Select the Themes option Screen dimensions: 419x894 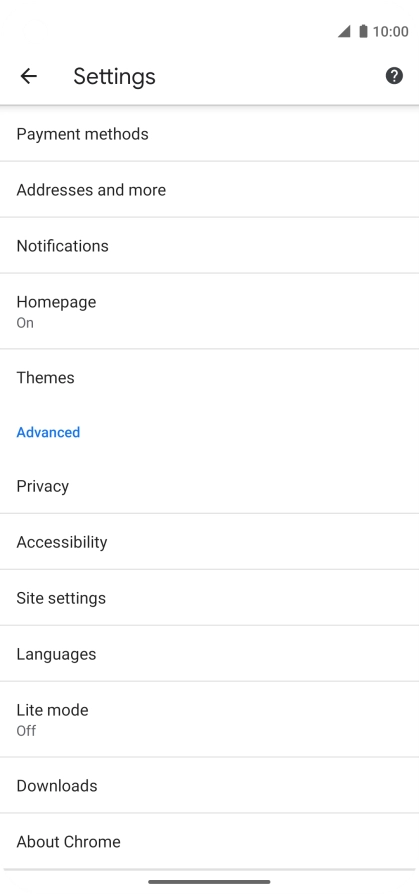pos(209,377)
